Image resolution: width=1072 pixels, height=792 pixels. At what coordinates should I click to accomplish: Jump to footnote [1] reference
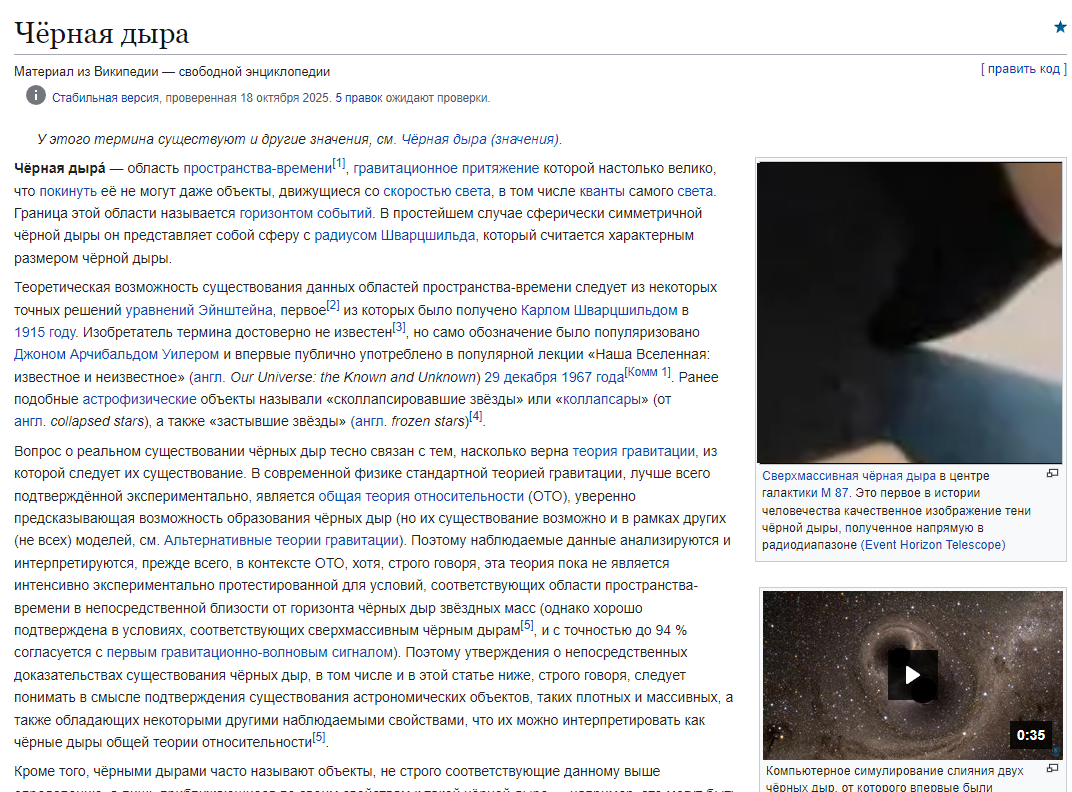339,163
